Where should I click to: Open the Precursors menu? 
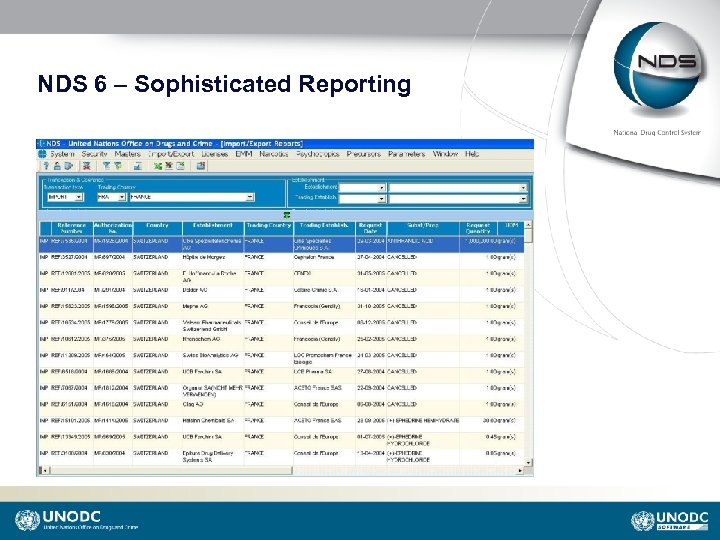tap(364, 154)
